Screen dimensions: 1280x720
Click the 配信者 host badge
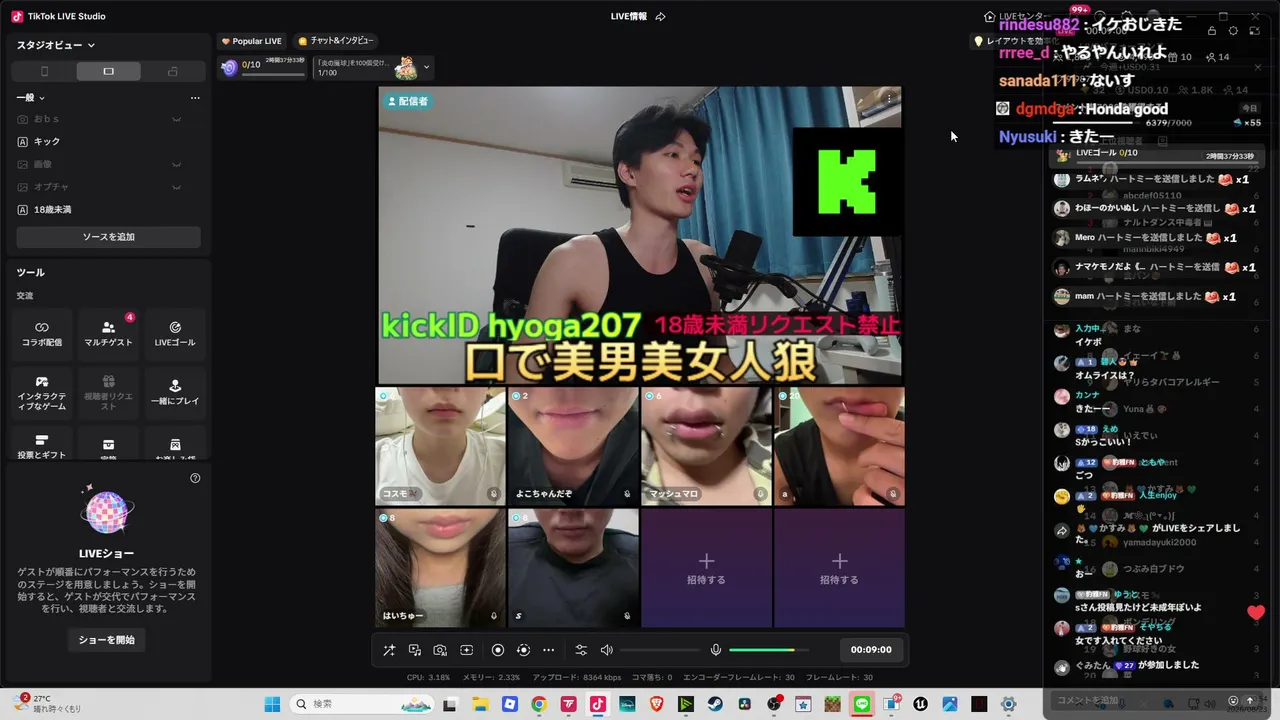coord(408,101)
